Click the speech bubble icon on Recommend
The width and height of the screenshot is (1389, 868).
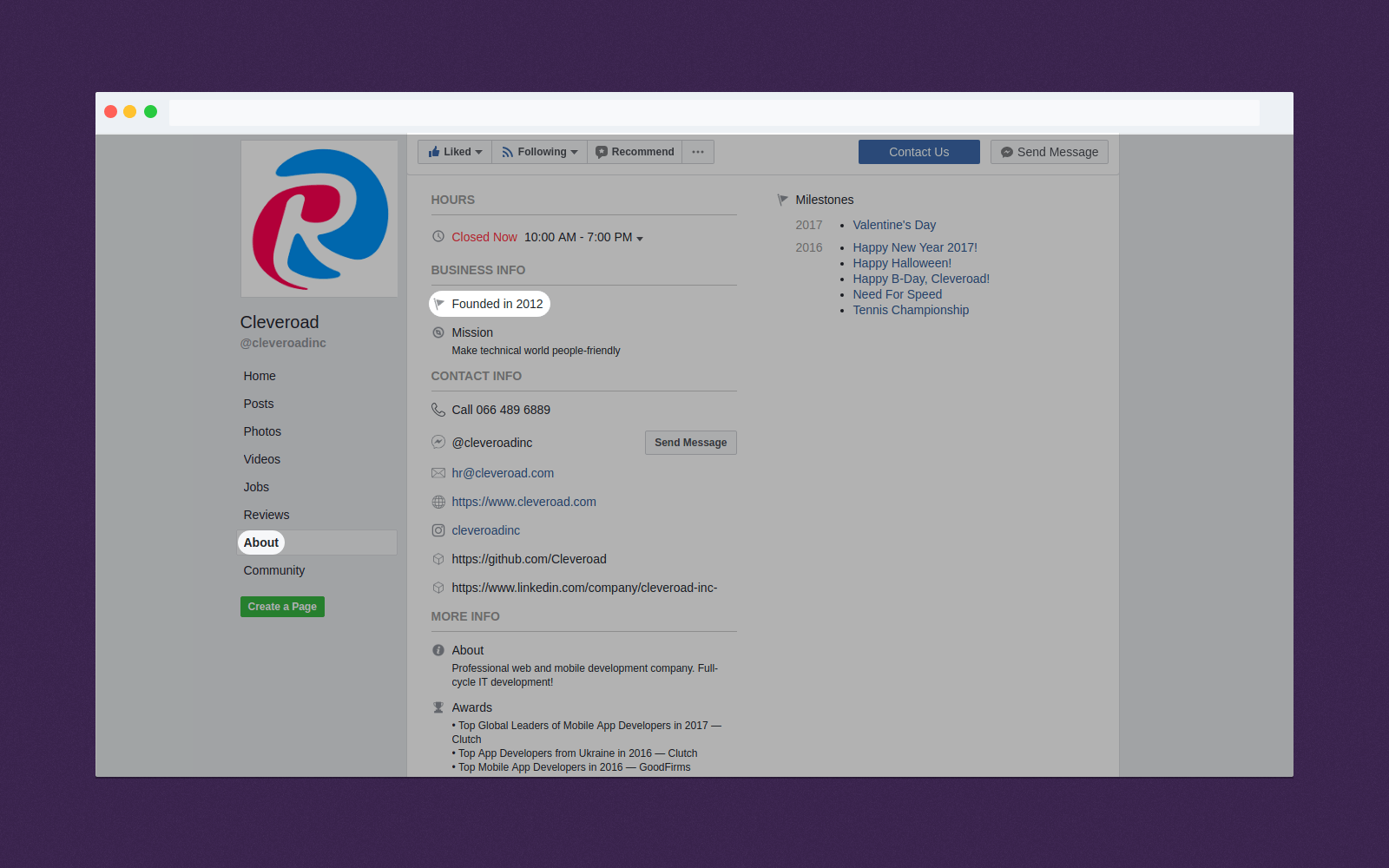click(x=602, y=152)
